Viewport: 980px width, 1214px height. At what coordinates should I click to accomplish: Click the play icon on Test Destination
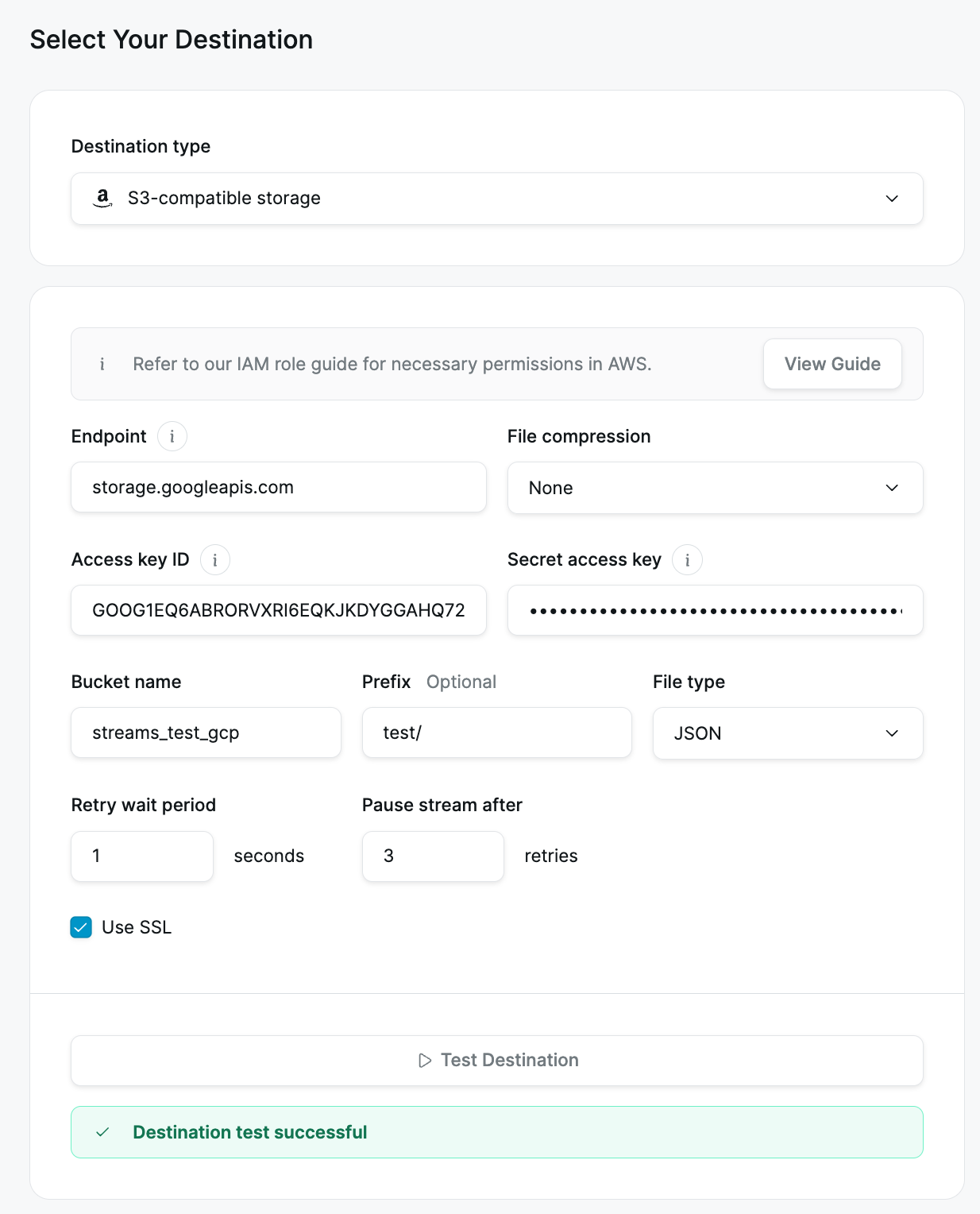pyautogui.click(x=425, y=1061)
